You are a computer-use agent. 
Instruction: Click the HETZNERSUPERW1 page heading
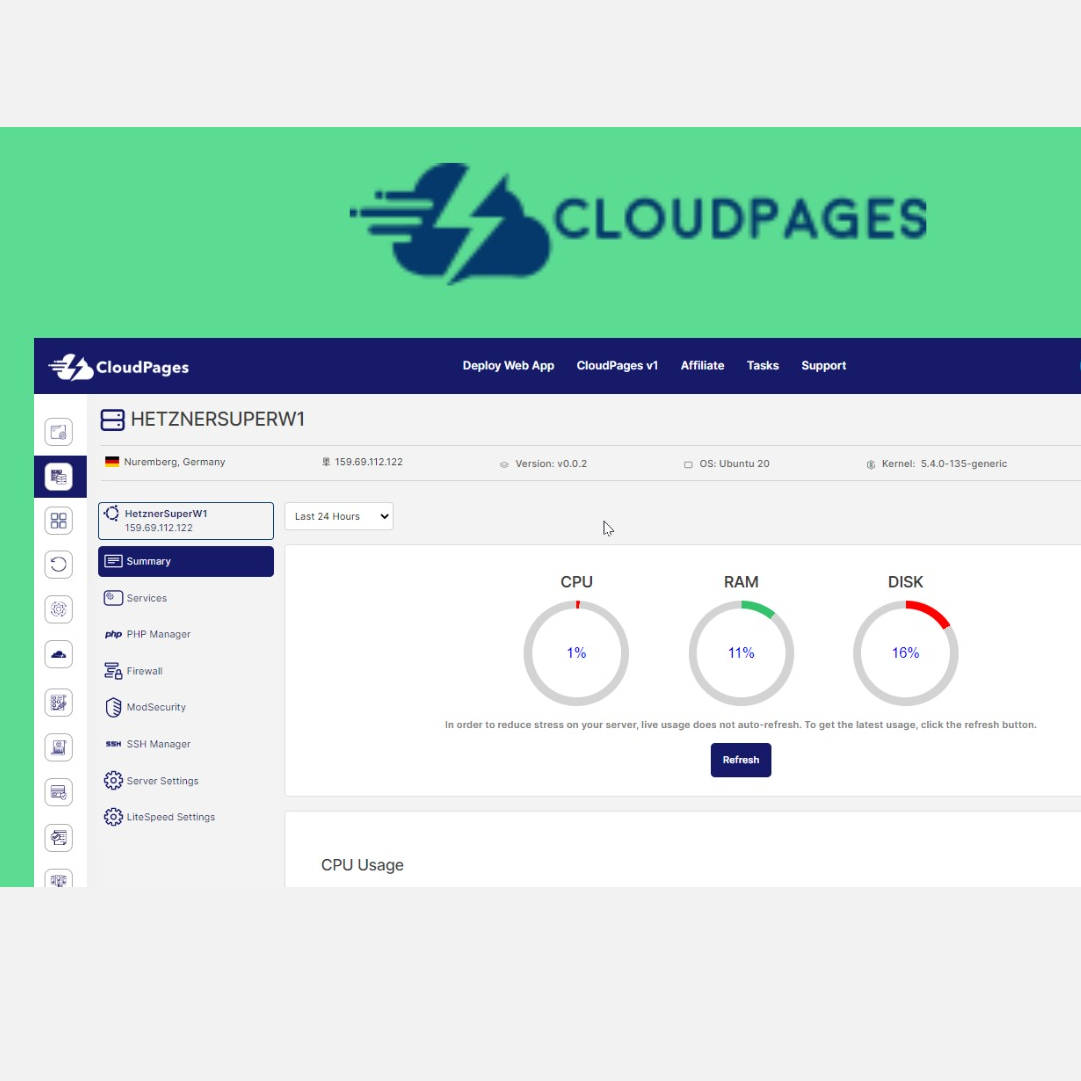tap(218, 419)
